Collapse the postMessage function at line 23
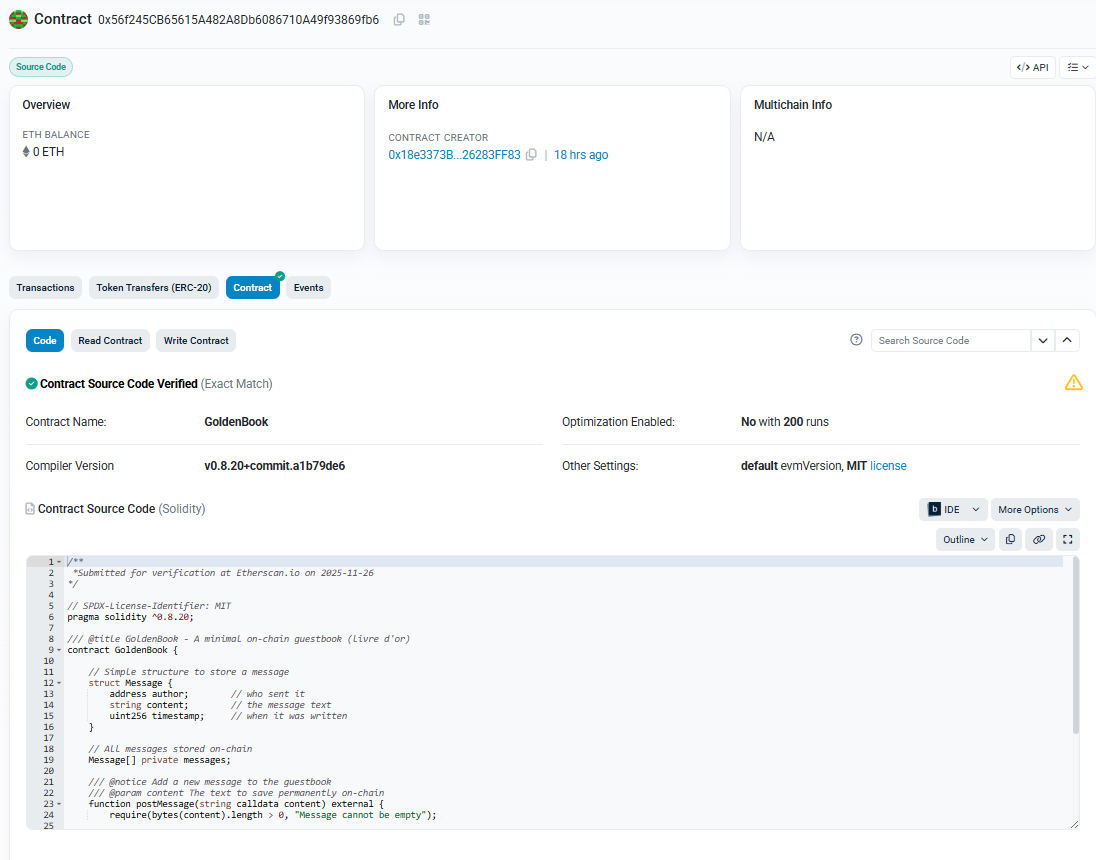The height and width of the screenshot is (860, 1096). [x=59, y=804]
